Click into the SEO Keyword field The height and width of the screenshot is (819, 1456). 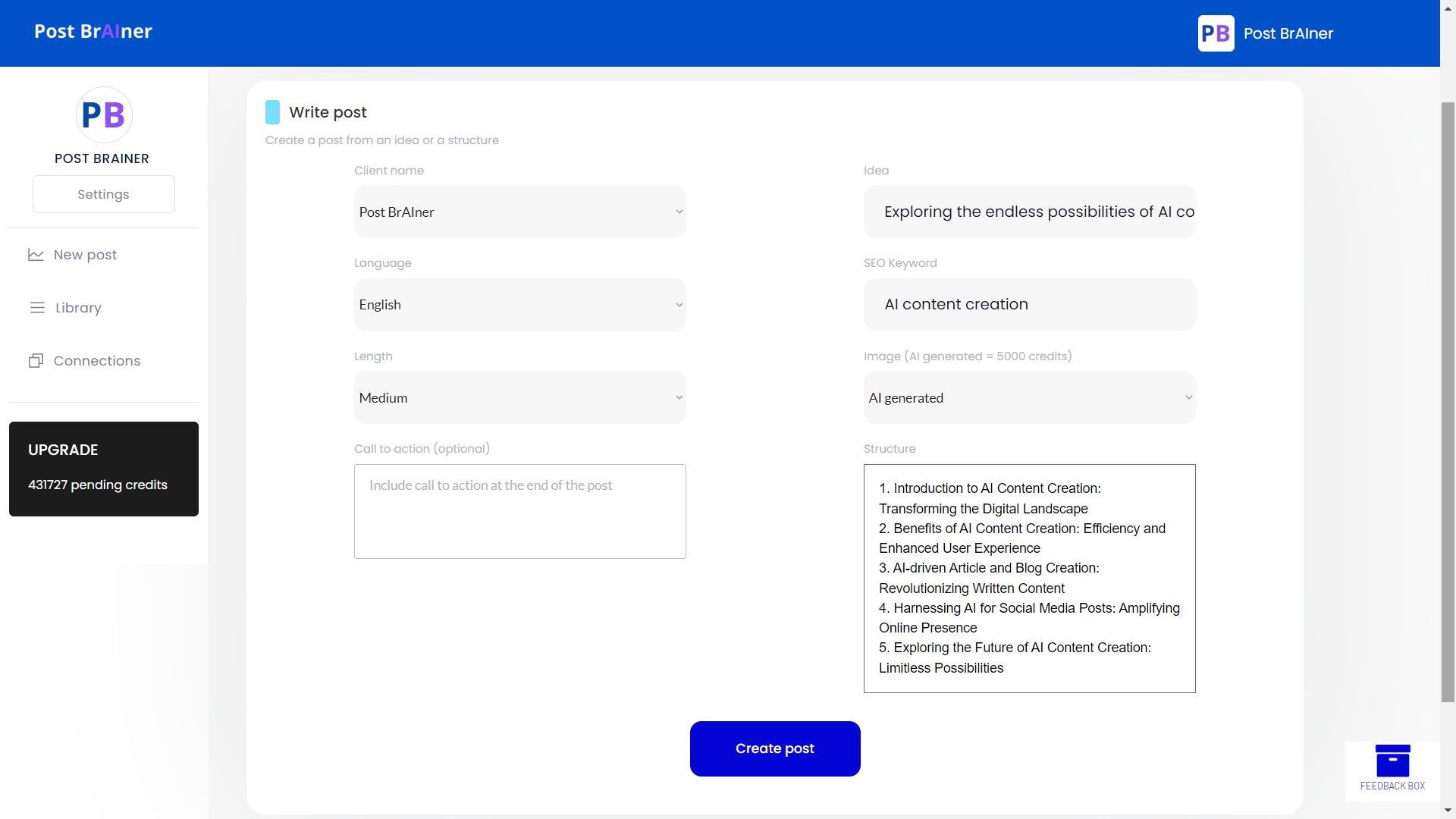click(1029, 305)
